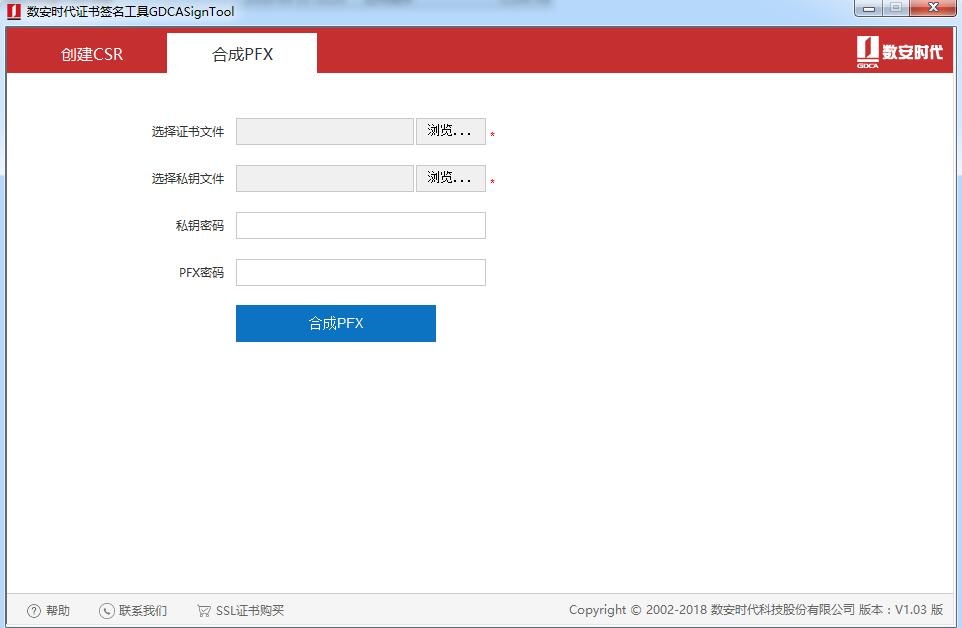The height and width of the screenshot is (628, 962).
Task: Click 浏览 next to the certificate file field
Action: (x=450, y=131)
